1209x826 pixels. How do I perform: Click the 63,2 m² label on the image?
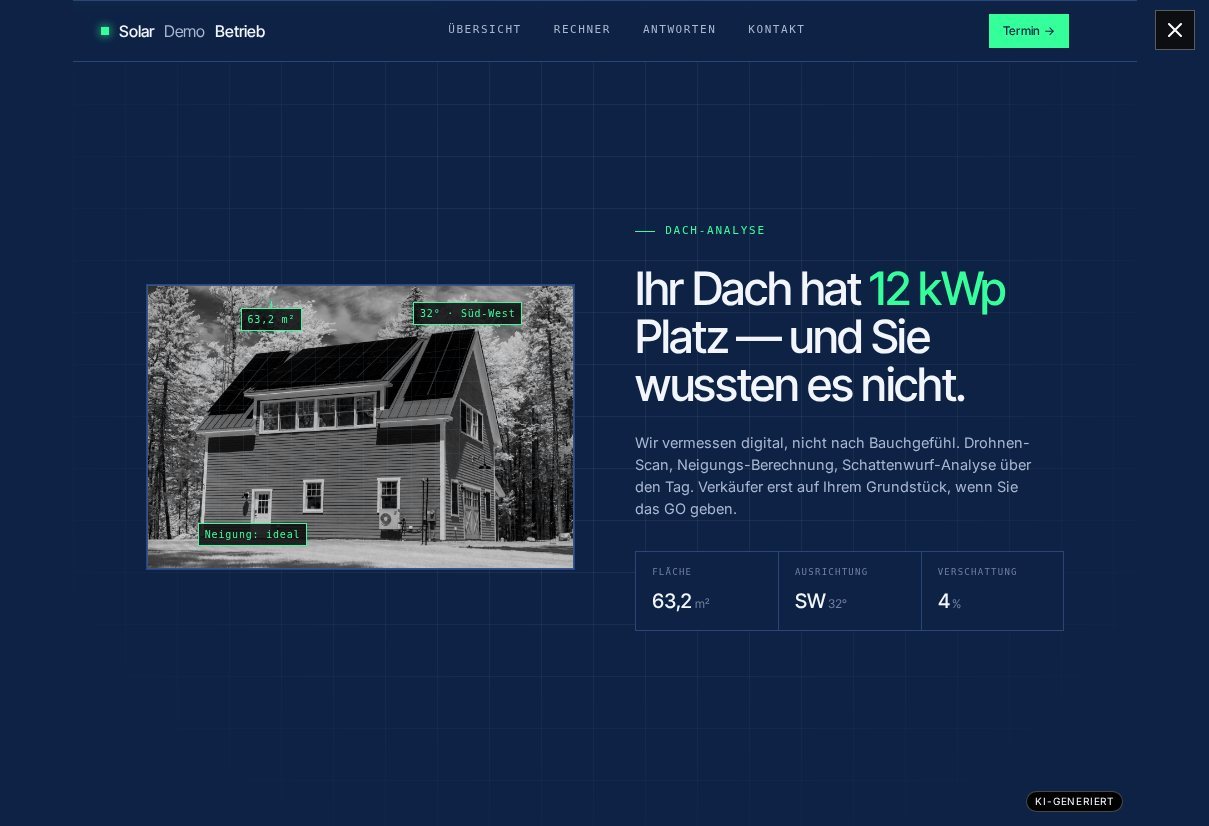pos(271,320)
